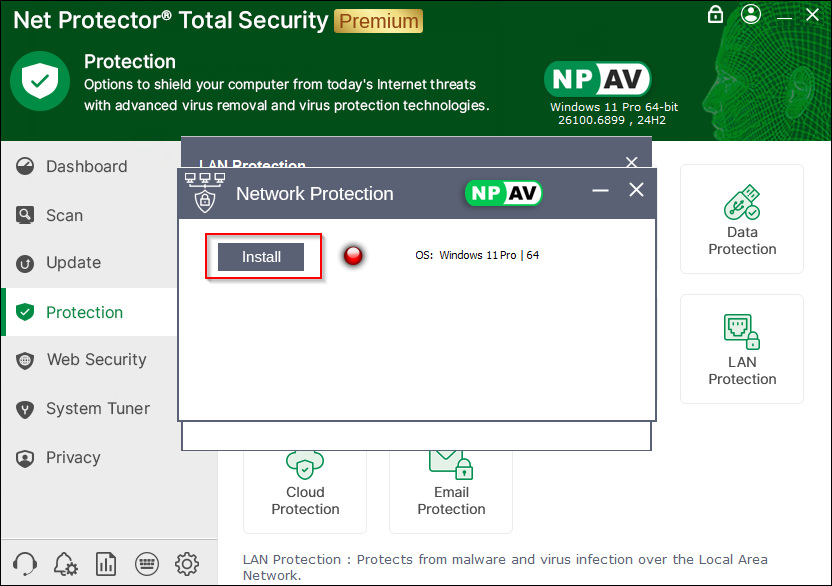This screenshot has height=586, width=832.
Task: Open the reports chart icon
Action: coord(106,563)
